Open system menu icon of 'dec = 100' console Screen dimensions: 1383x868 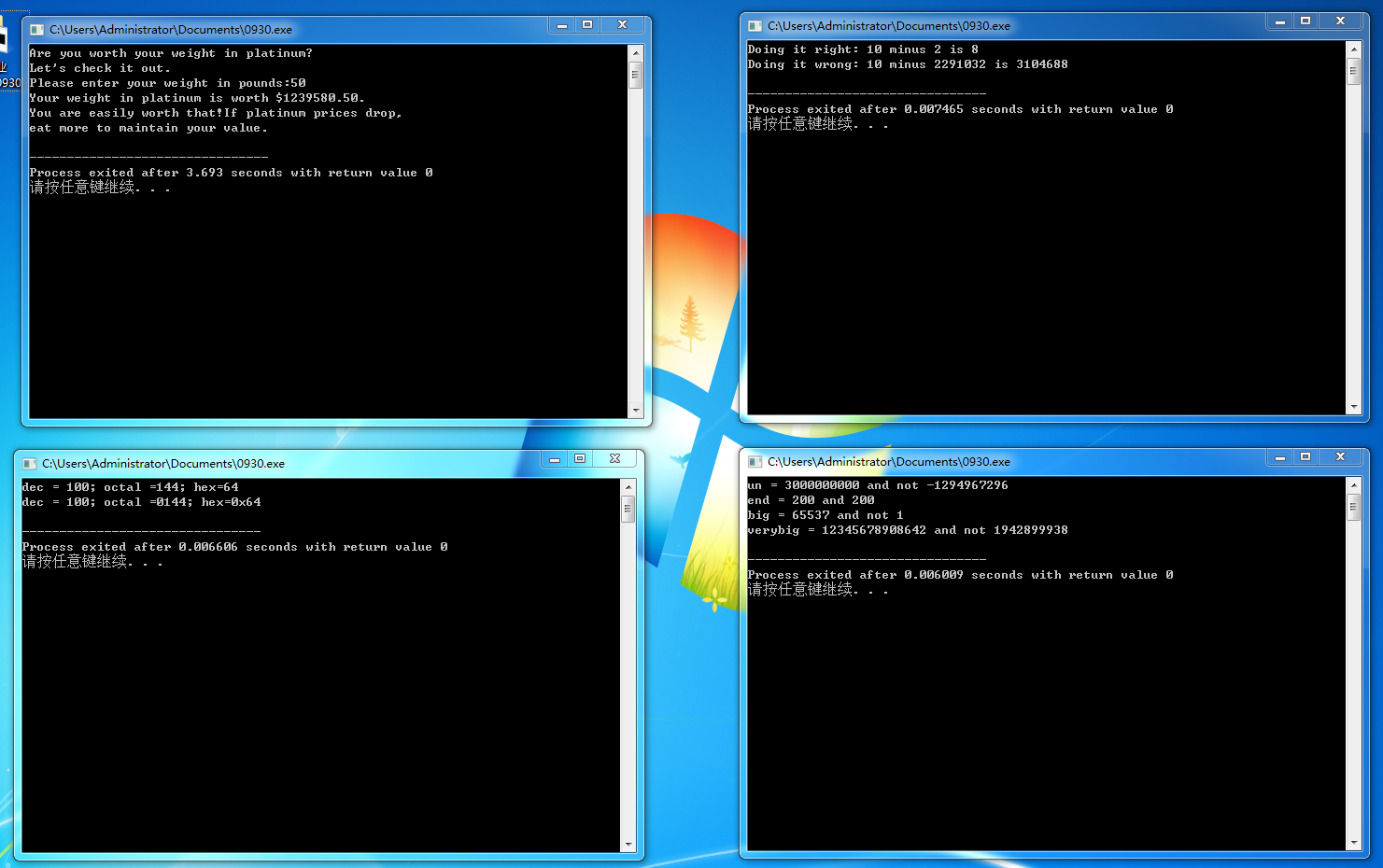[30, 464]
